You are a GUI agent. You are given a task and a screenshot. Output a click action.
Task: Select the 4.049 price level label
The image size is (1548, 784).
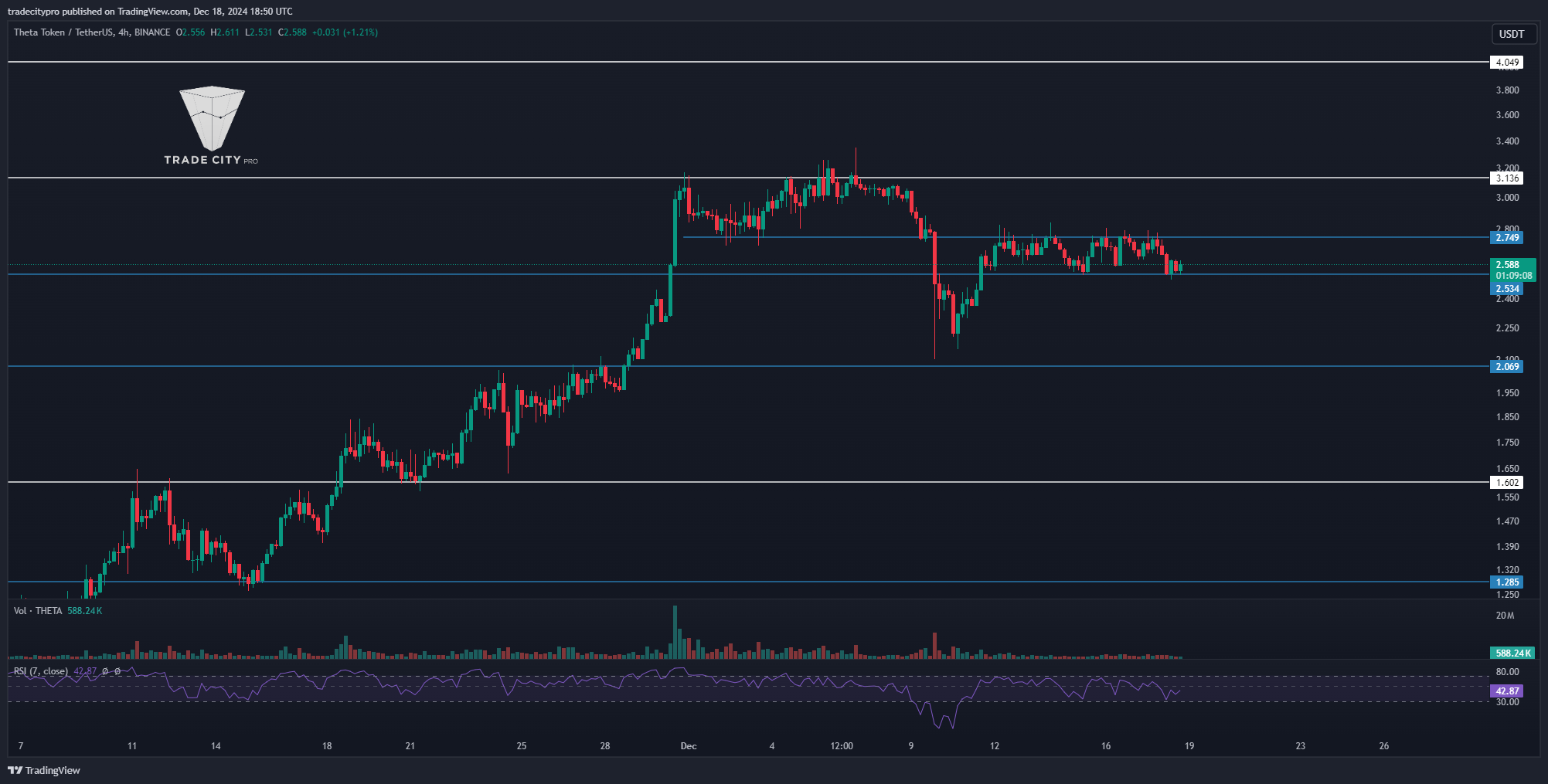pos(1506,63)
